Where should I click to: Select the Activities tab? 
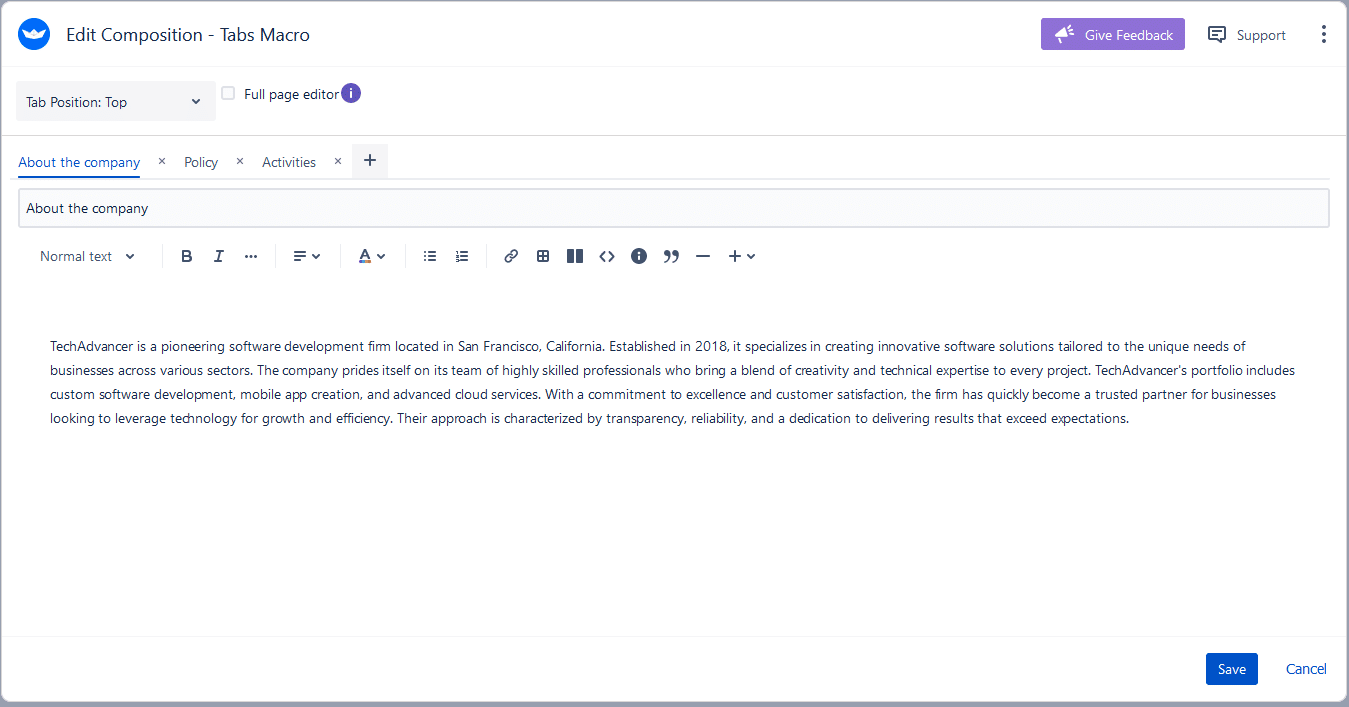click(288, 161)
